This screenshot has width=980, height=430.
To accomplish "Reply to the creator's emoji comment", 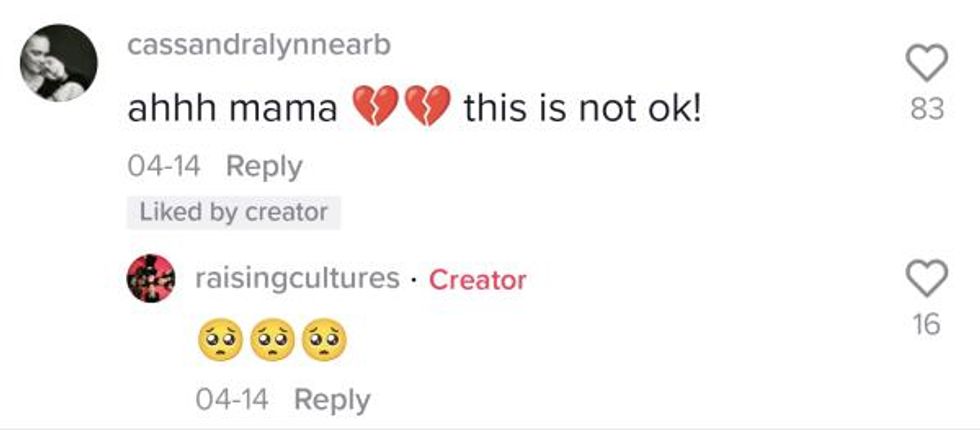I will click(x=332, y=400).
